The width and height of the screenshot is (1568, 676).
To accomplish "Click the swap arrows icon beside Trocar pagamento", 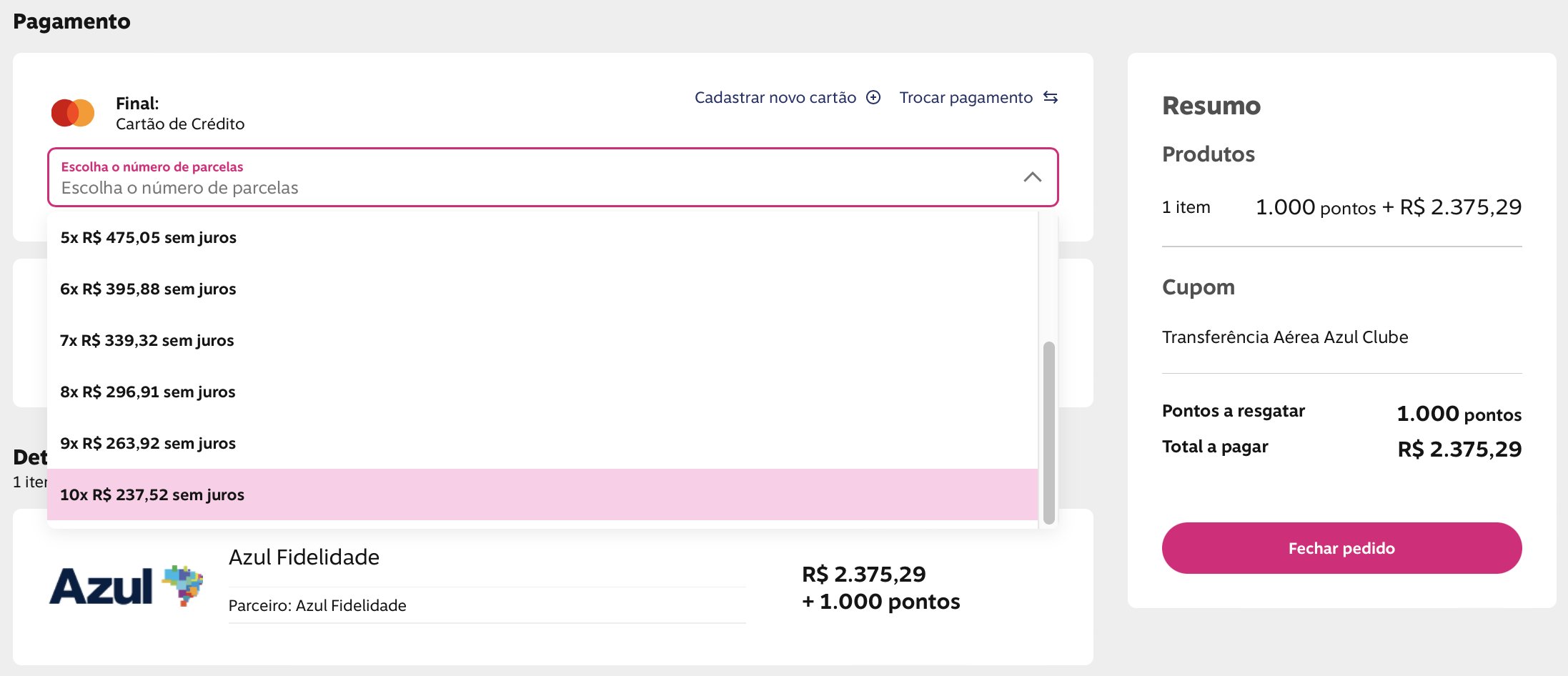I will (1050, 97).
